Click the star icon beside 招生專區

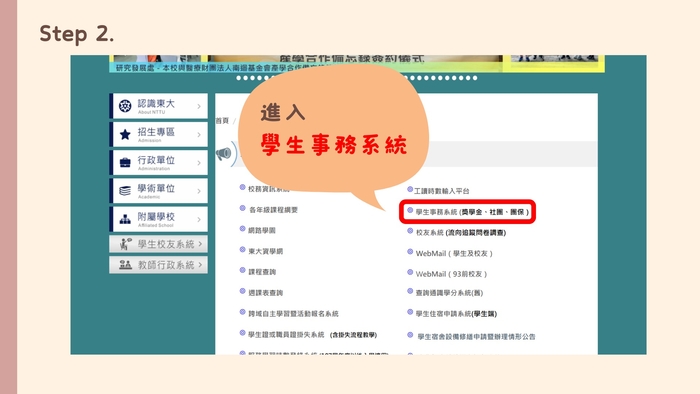click(x=125, y=134)
